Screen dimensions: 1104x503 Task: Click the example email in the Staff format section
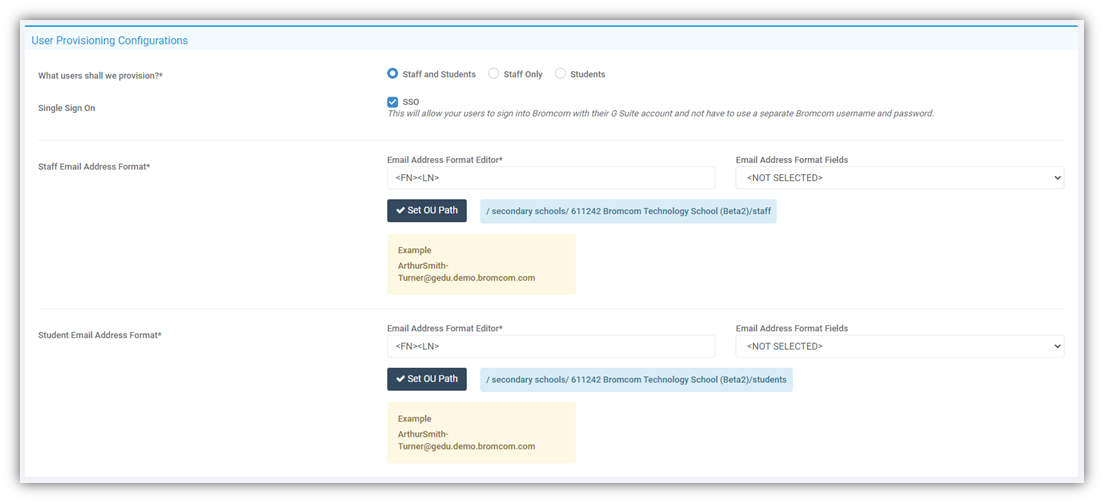point(466,272)
